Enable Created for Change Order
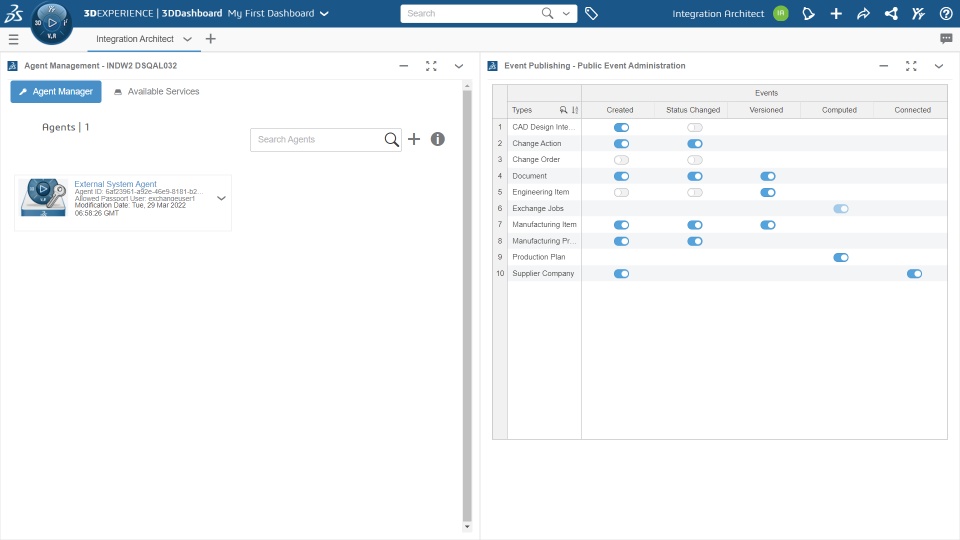The height and width of the screenshot is (540, 960). (x=621, y=160)
